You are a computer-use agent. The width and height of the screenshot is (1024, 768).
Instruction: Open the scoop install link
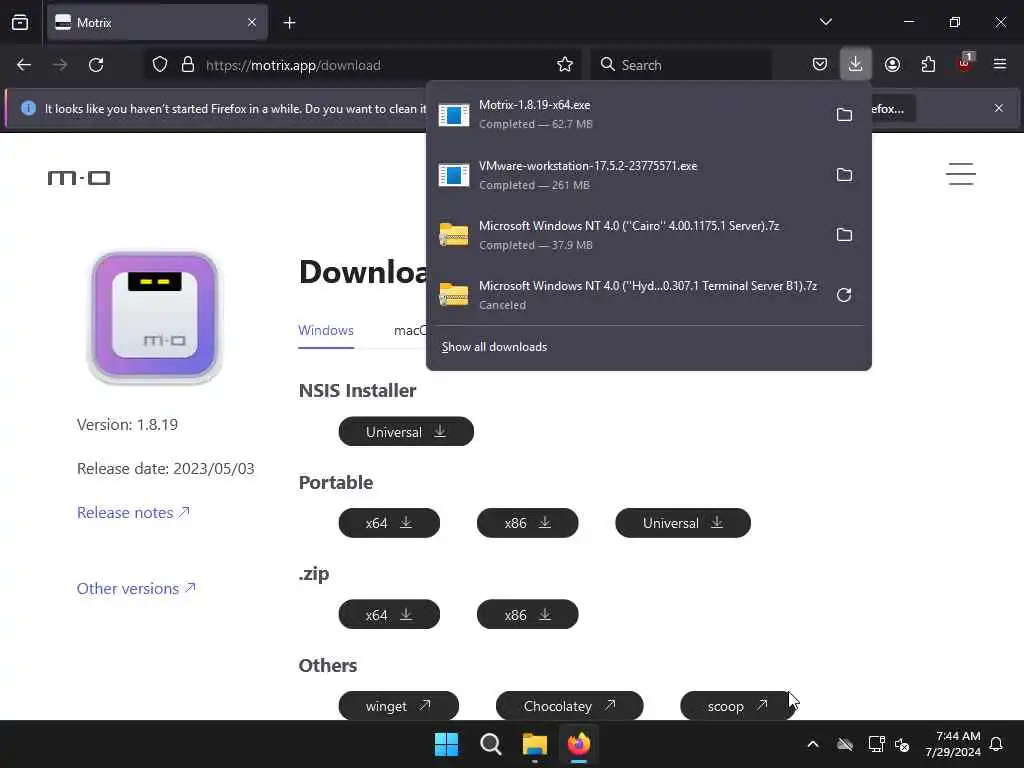point(738,706)
